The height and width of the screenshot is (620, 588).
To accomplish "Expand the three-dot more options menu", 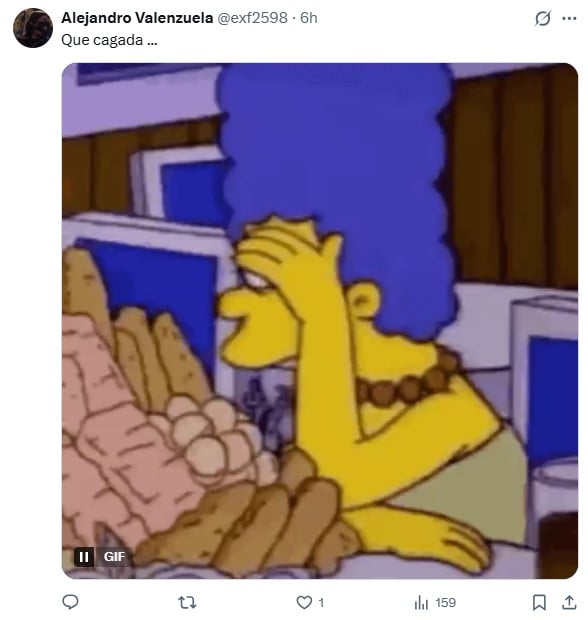I will click(x=569, y=18).
